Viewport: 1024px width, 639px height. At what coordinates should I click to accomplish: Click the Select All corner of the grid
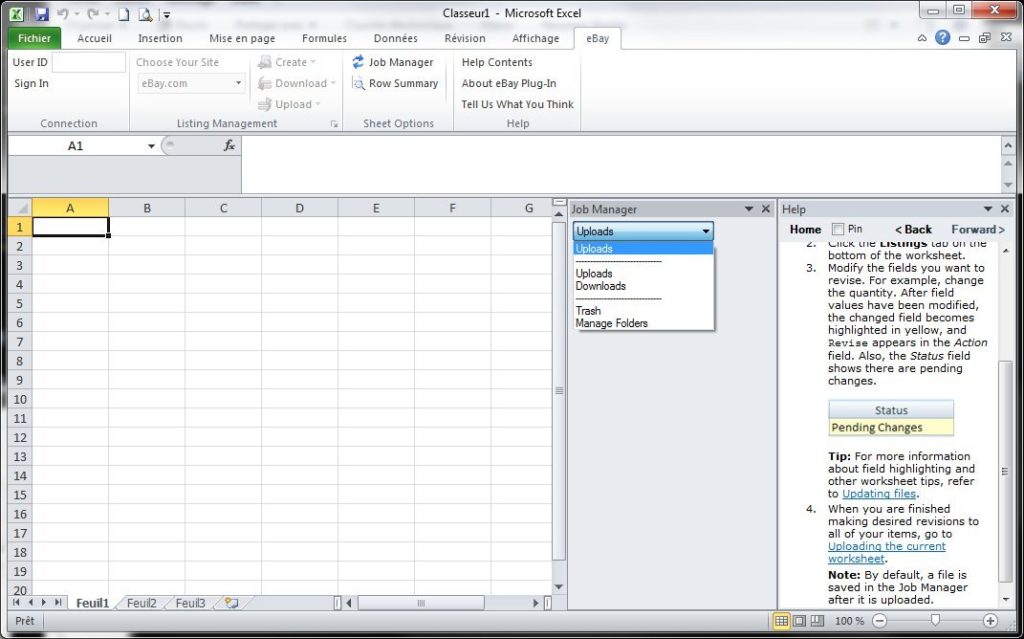(22, 208)
